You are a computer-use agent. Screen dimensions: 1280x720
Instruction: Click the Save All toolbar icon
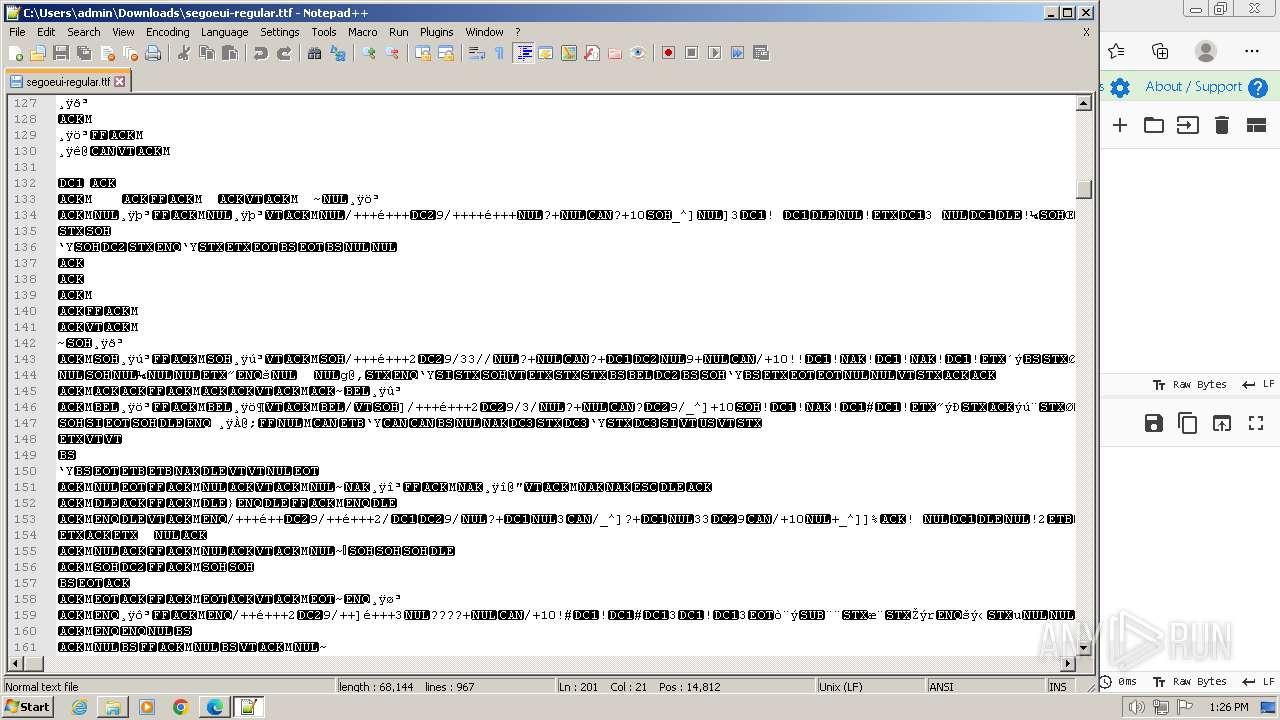84,53
